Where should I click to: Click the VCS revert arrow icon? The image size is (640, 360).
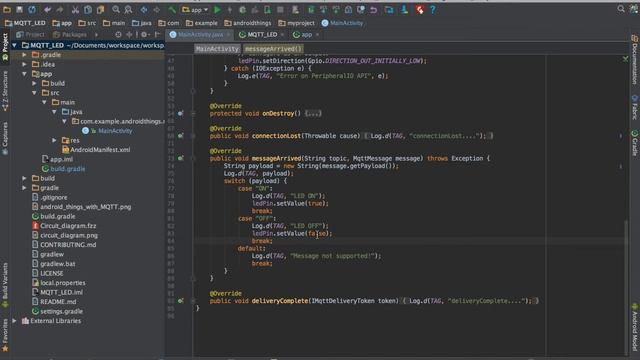(x=373, y=9)
